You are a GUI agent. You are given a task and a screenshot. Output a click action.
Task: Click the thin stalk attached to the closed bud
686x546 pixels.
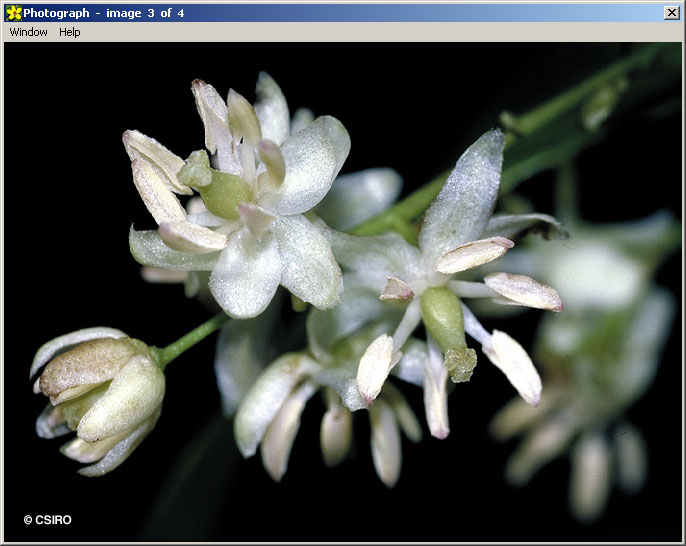pos(192,337)
